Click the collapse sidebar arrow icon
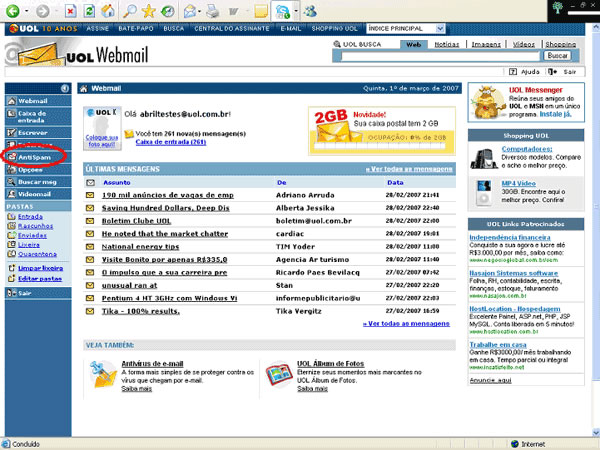 point(65,88)
